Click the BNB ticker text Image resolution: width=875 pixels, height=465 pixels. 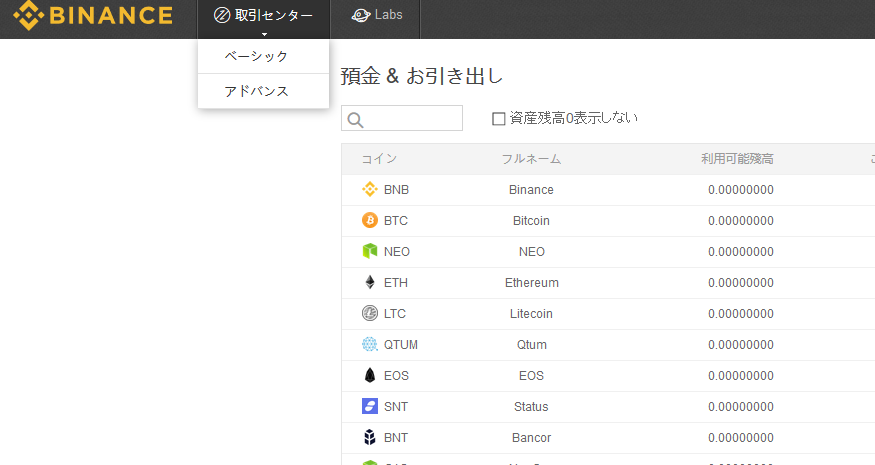tap(396, 190)
